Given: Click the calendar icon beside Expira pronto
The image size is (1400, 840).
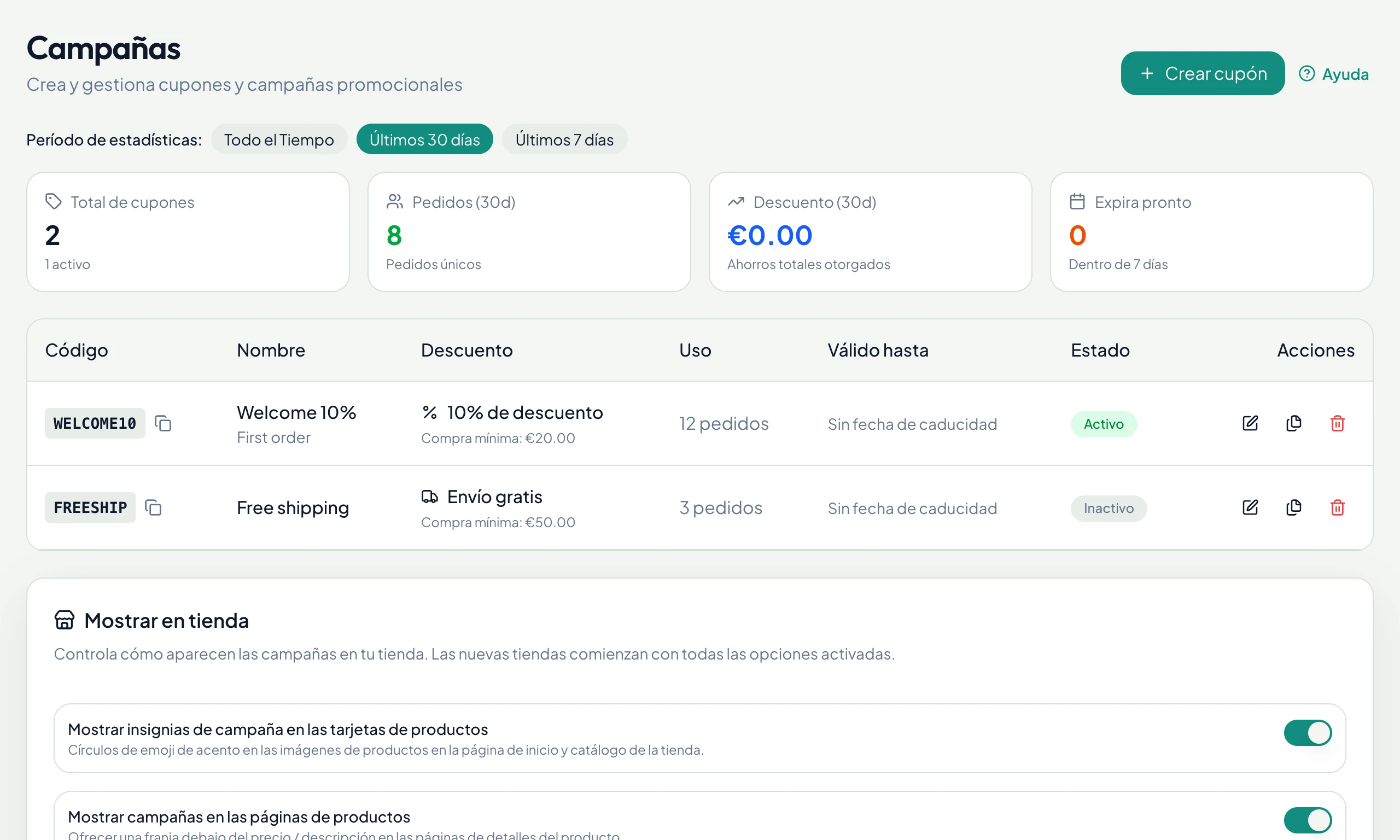Looking at the screenshot, I should pyautogui.click(x=1077, y=201).
